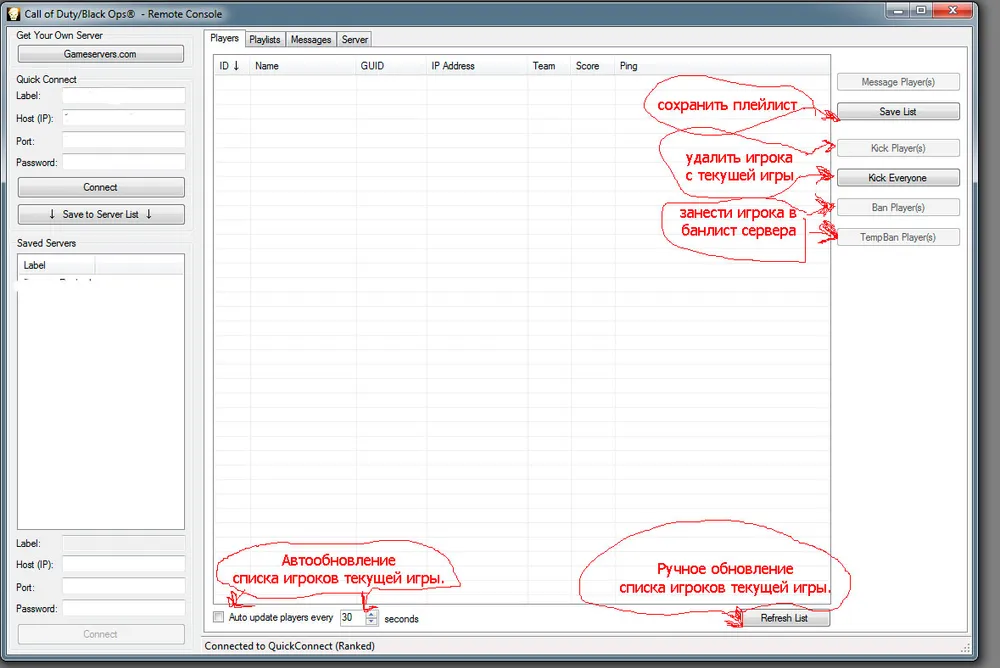
Task: Sort players by ID column
Action: click(231, 66)
